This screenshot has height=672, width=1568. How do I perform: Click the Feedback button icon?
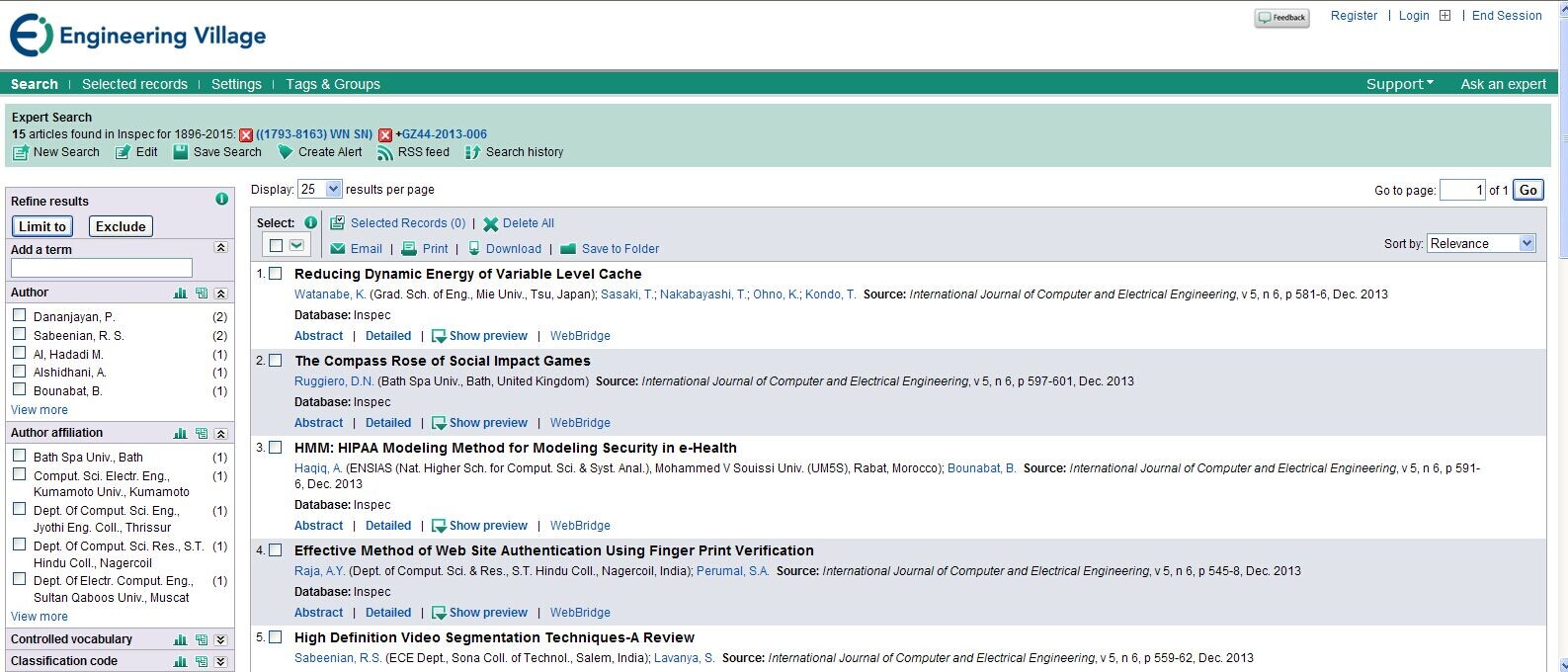click(x=1281, y=18)
